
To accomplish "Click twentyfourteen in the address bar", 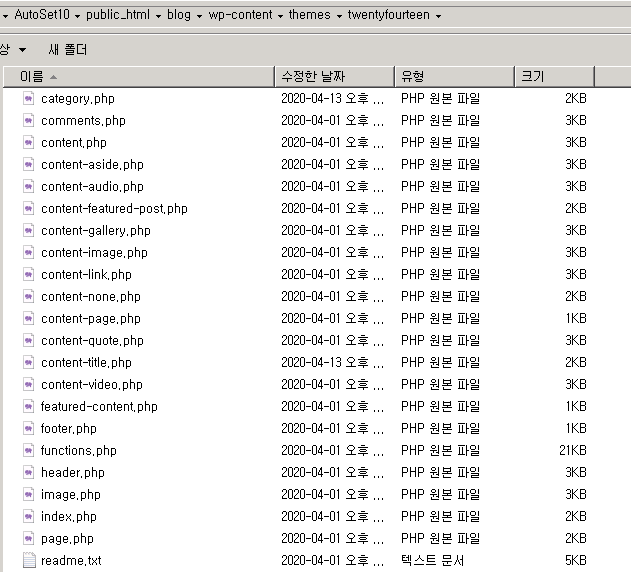I will tap(389, 15).
